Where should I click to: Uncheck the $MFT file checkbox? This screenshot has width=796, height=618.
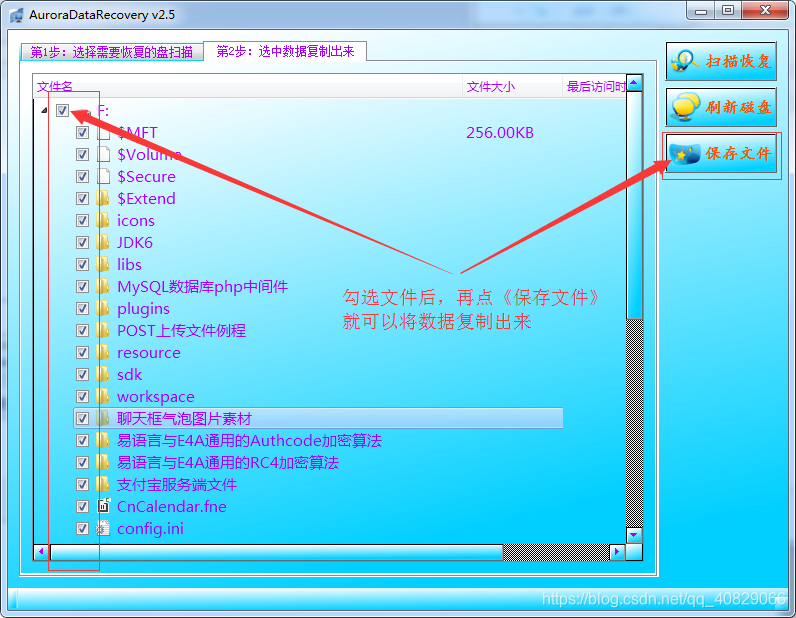pos(82,133)
